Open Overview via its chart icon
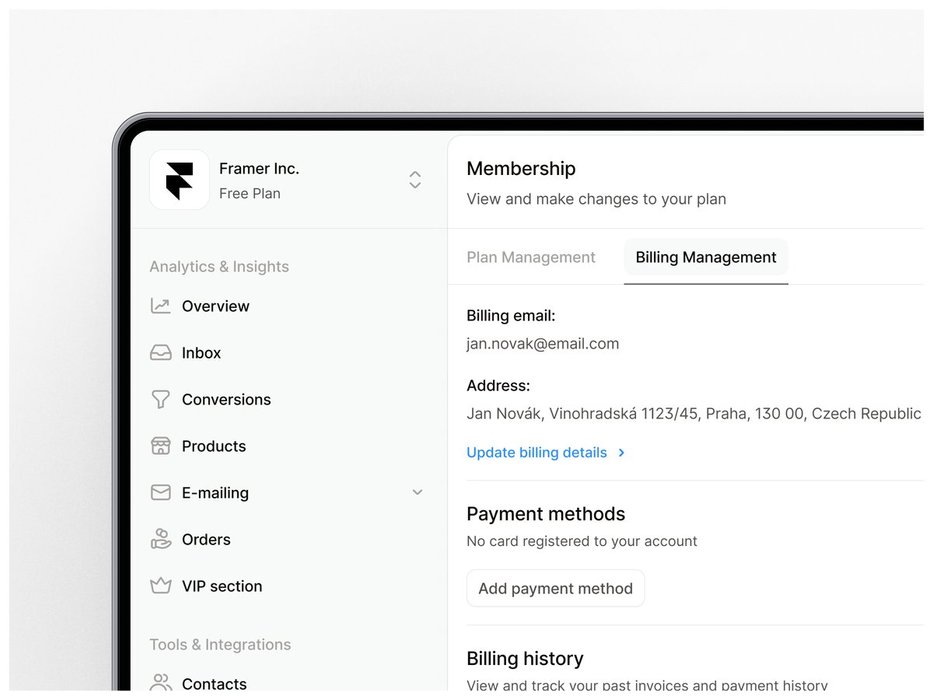 pos(161,306)
